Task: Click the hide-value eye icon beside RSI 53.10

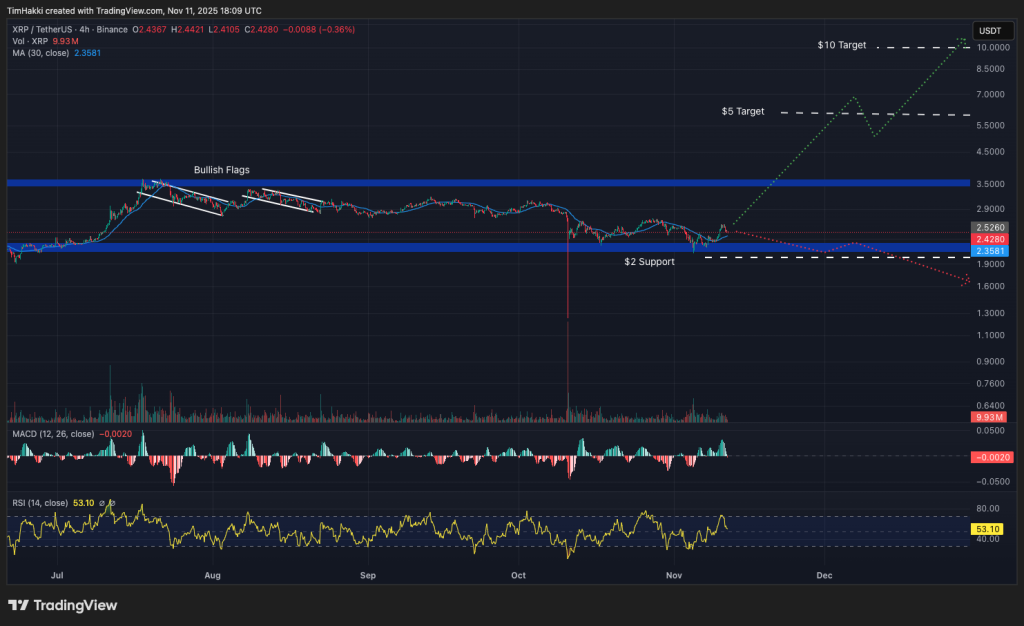Action: click(101, 503)
